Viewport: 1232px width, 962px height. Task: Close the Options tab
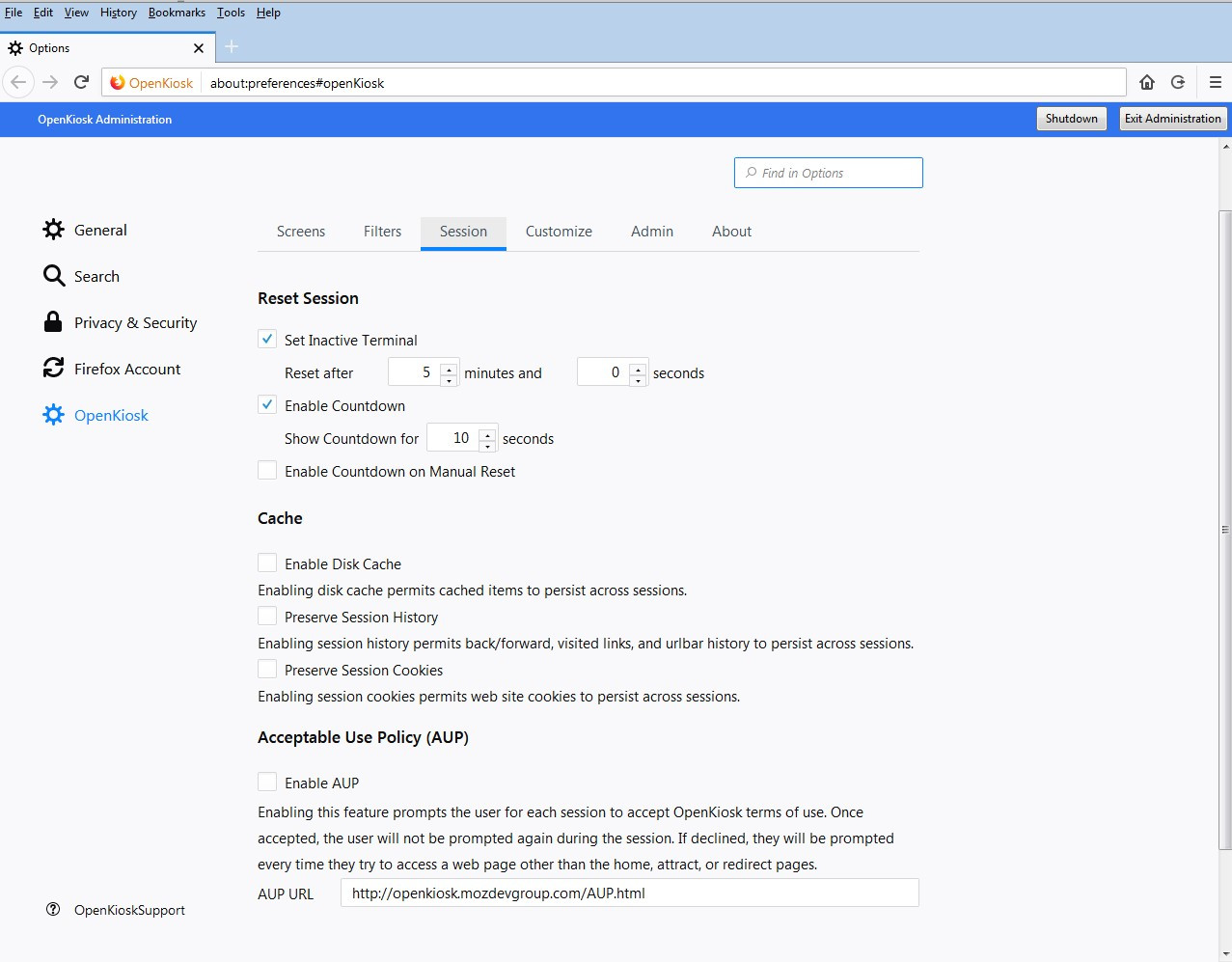199,48
